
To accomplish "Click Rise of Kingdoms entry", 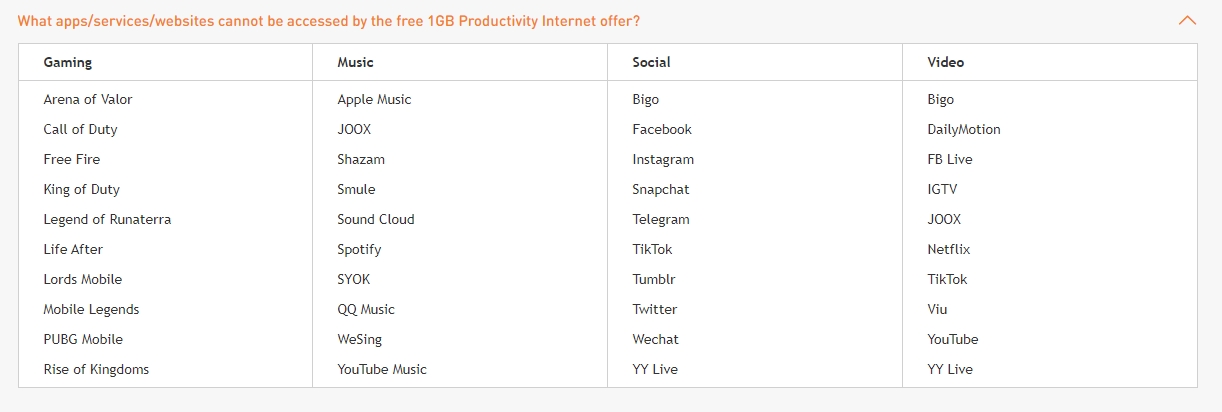I will point(96,369).
